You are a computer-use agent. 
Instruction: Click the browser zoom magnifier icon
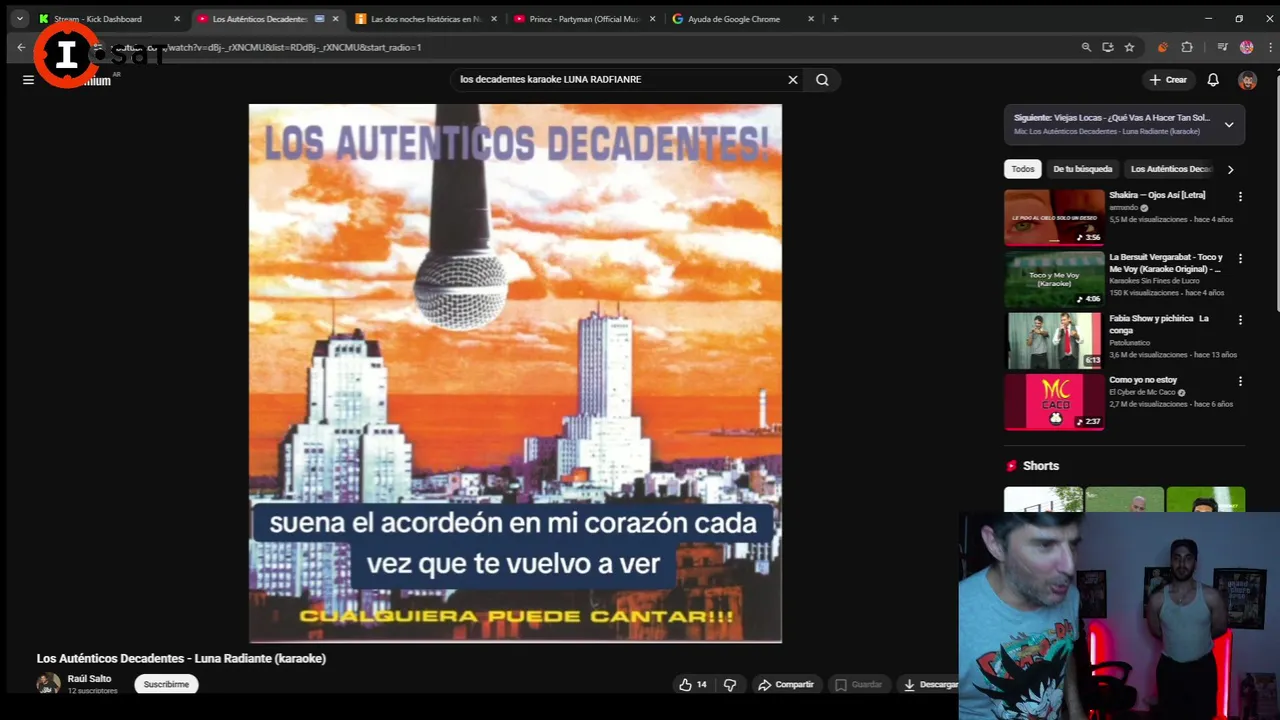tap(1086, 47)
